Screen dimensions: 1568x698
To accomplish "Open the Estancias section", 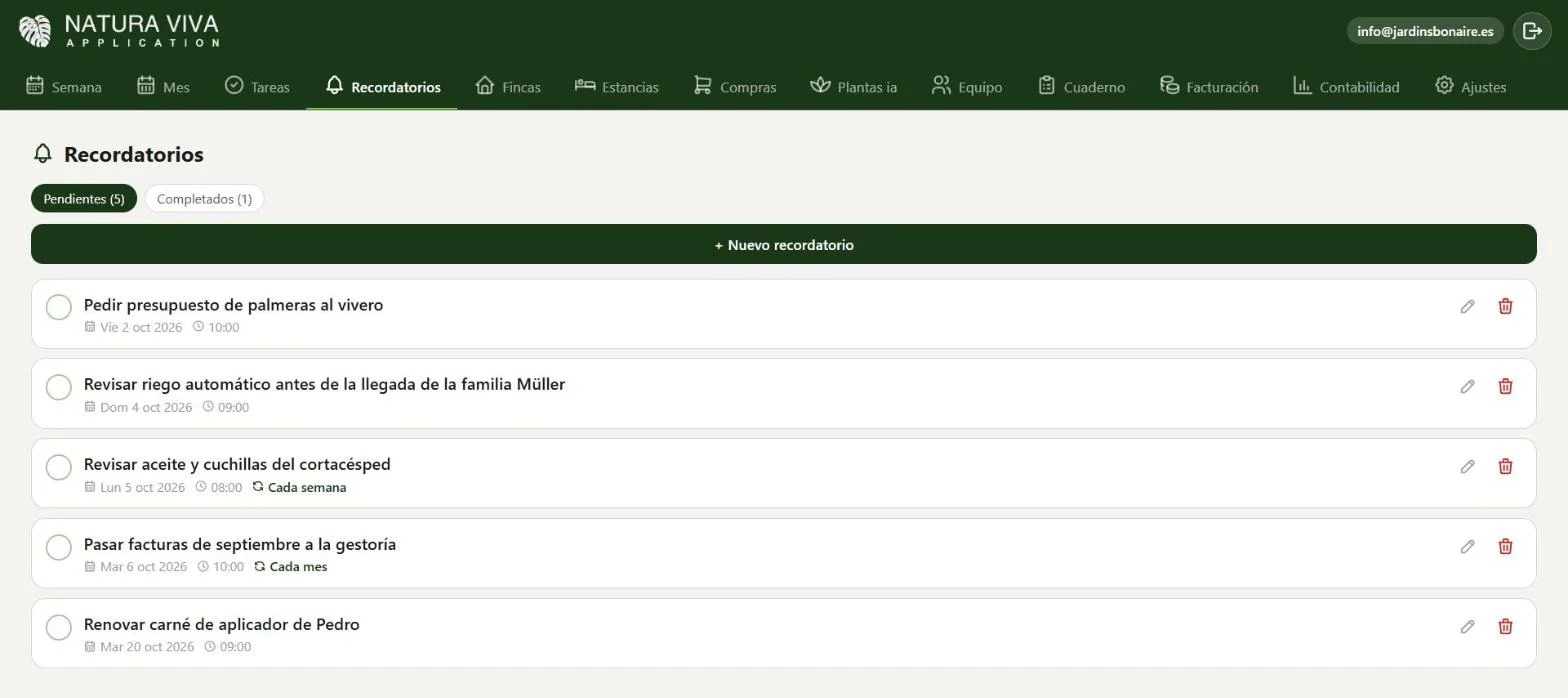I will (x=617, y=87).
